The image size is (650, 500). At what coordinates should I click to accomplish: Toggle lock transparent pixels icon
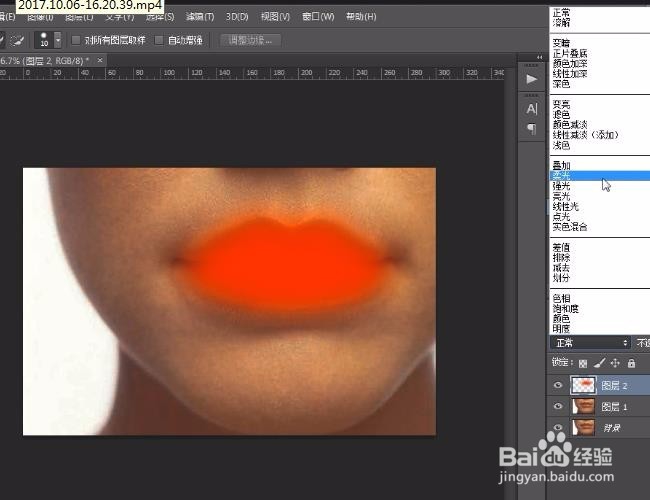583,364
